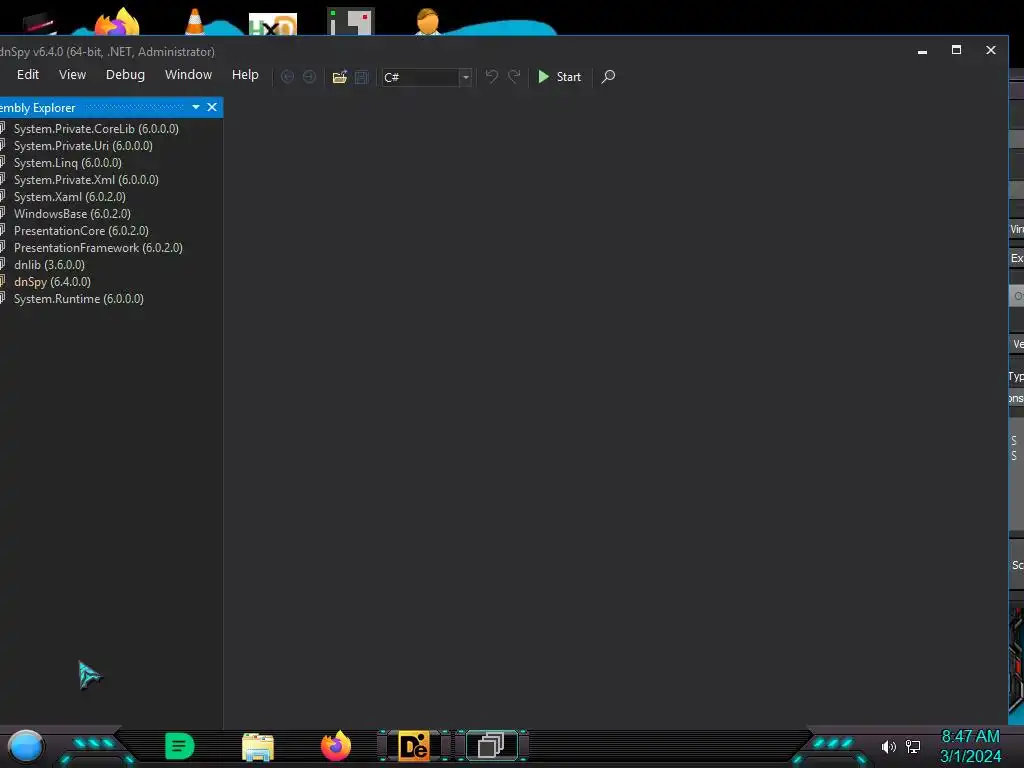Select System.Private.CoreLib (6.0.0.0) assembly
This screenshot has height=768, width=1024.
pyautogui.click(x=96, y=129)
